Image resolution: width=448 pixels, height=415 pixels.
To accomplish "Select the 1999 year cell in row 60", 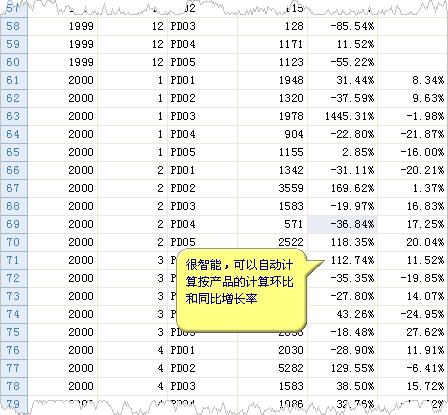I will tap(62, 62).
